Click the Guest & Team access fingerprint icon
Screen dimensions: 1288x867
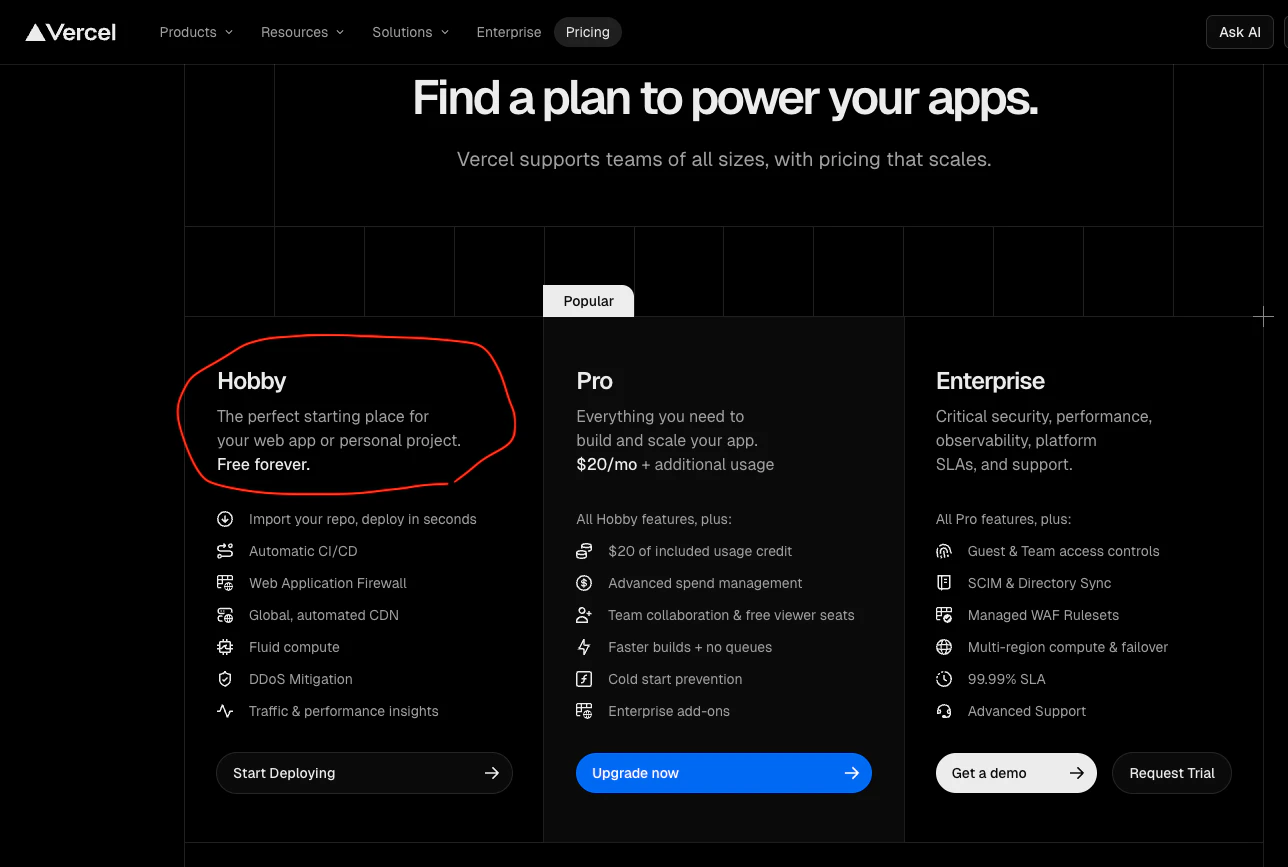pyautogui.click(x=944, y=551)
